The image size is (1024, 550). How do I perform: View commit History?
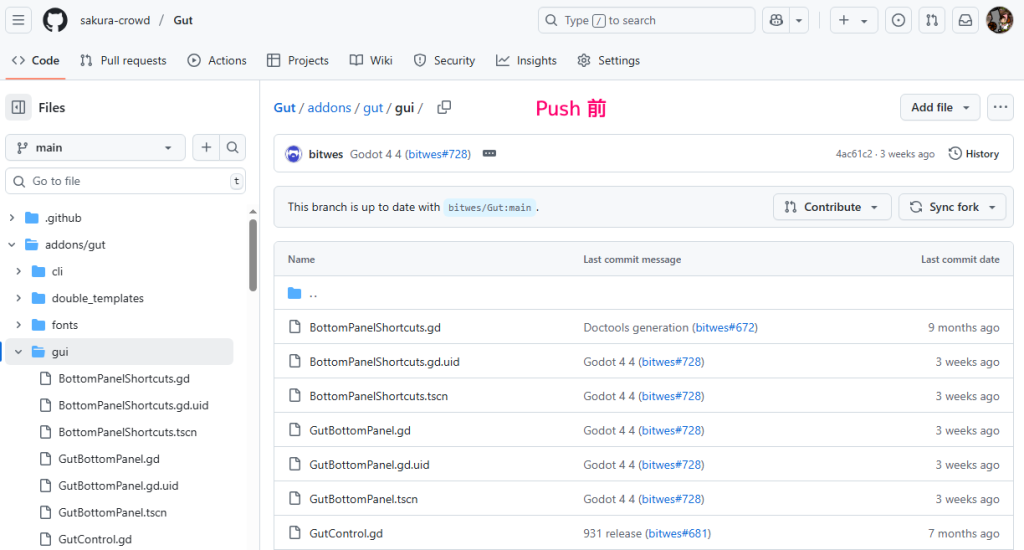(x=974, y=154)
